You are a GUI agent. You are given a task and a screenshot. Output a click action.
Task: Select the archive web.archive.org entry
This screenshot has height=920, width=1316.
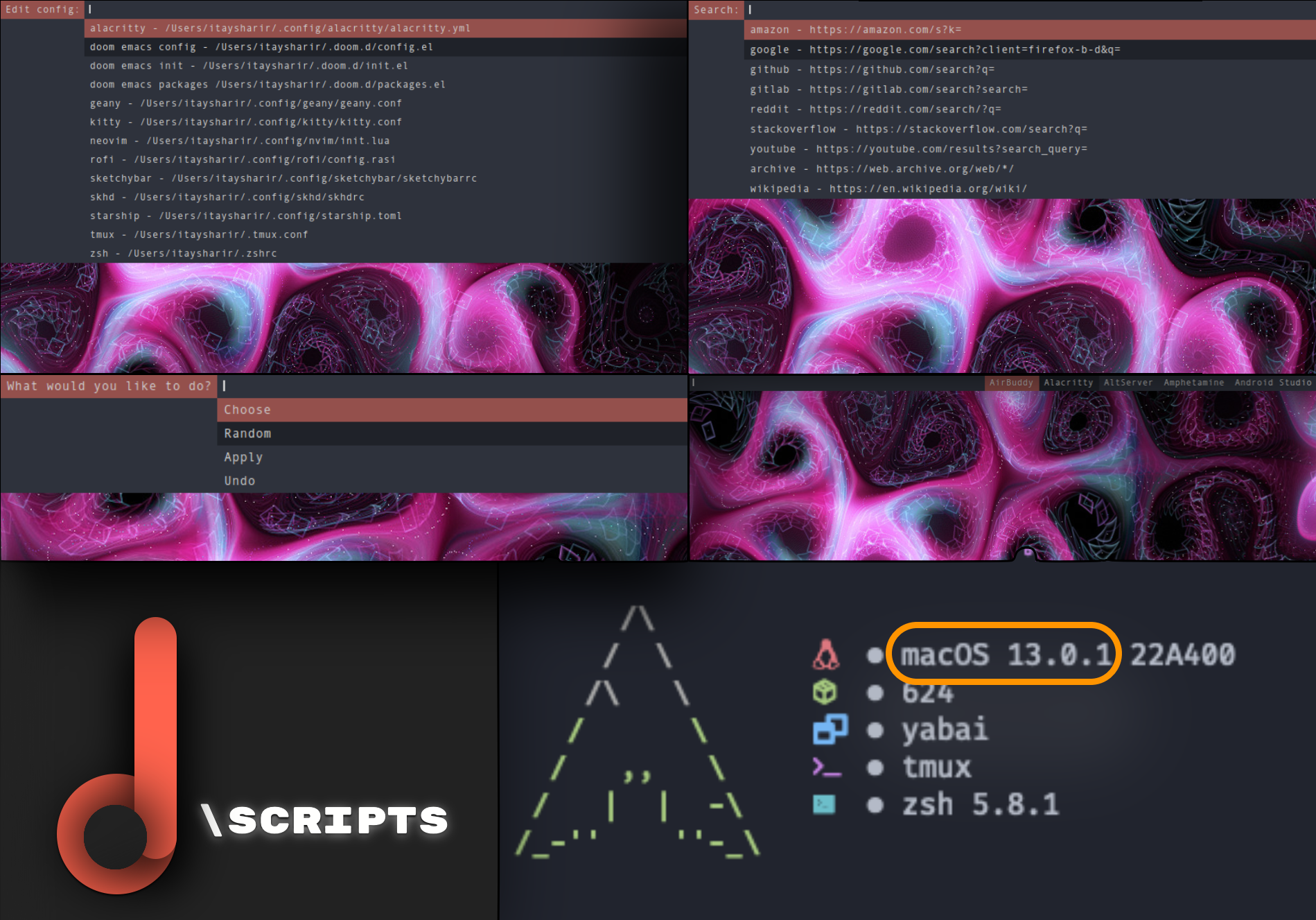point(1030,169)
